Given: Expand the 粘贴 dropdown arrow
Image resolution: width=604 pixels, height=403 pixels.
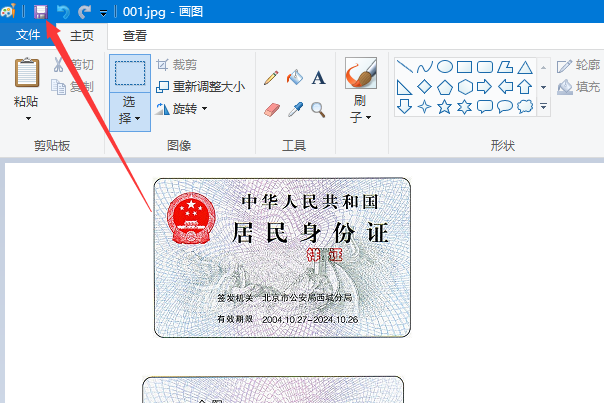Looking at the screenshot, I should click(x=28, y=118).
